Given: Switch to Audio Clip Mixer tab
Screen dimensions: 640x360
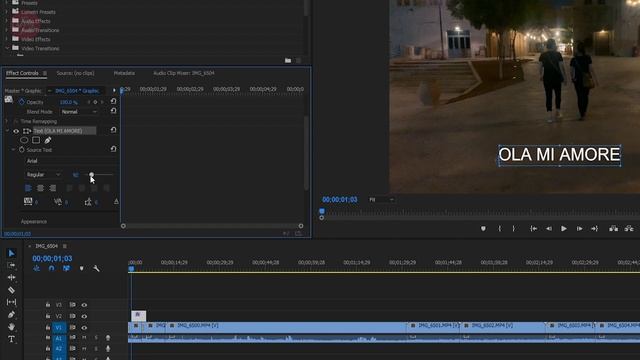Looking at the screenshot, I should 184,73.
